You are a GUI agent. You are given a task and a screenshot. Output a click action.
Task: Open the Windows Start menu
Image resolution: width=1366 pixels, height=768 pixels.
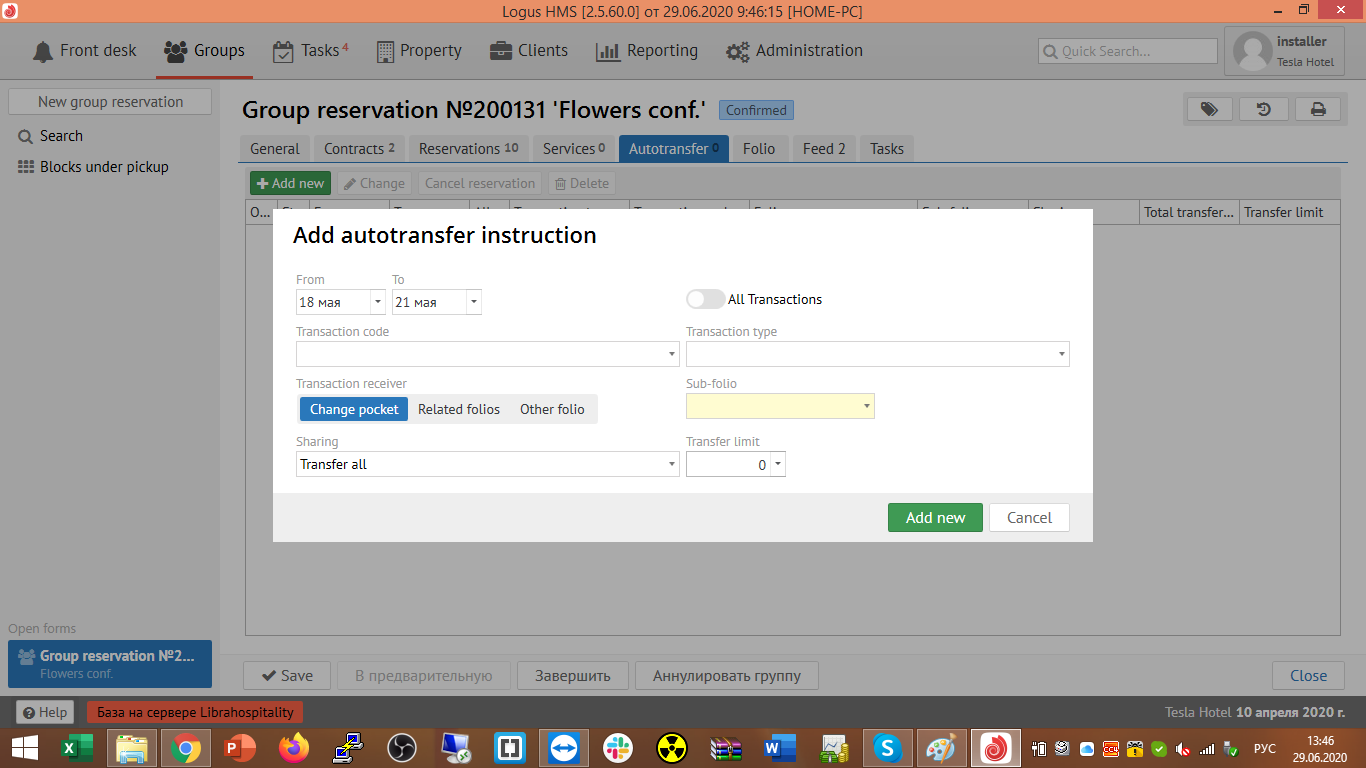click(x=24, y=747)
